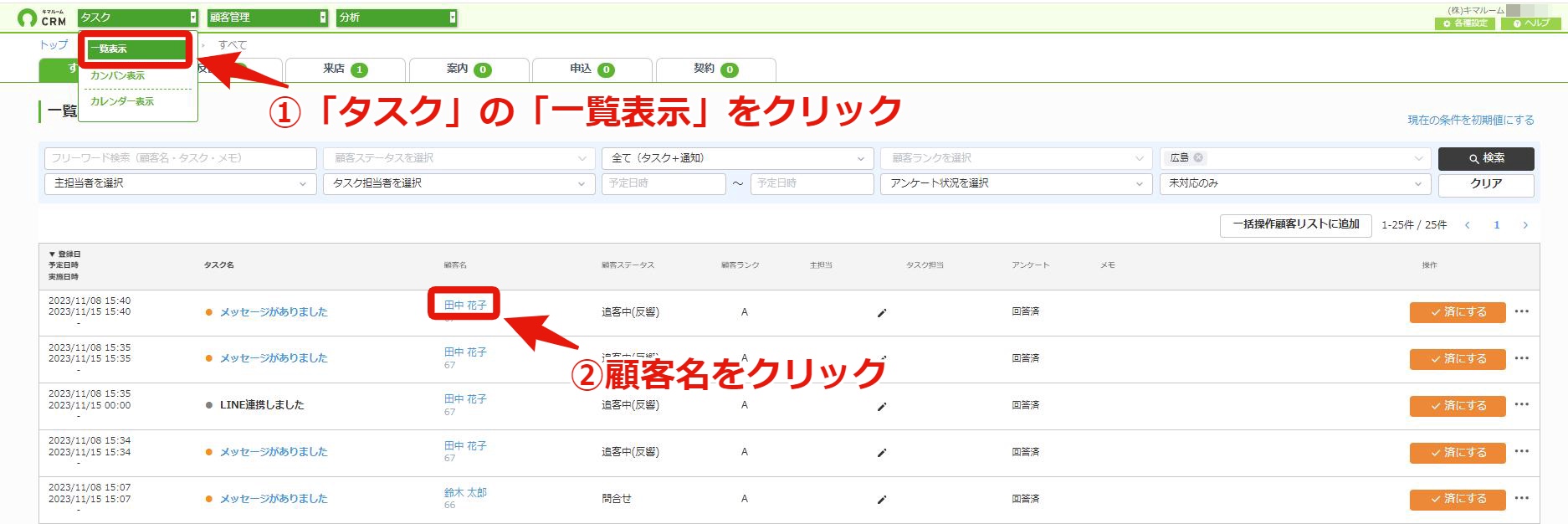
Task: Click the pencil icon in the 鈴木 太郎 row
Action: 882,500
